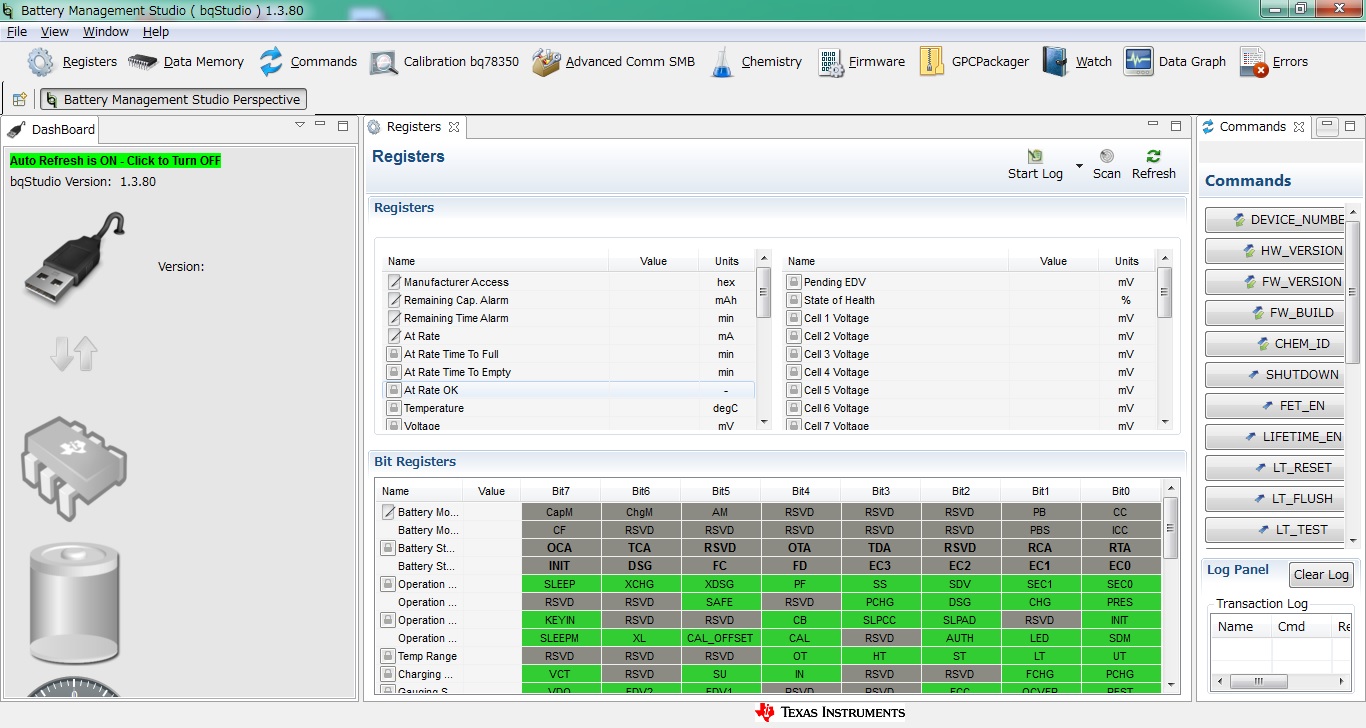Click the Refresh registers icon

tap(1154, 157)
